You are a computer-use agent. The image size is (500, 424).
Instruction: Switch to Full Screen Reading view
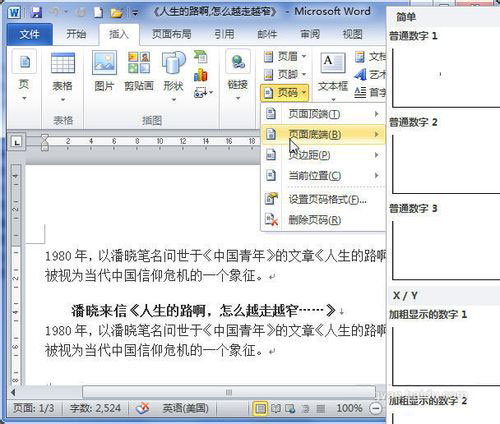pyautogui.click(x=276, y=408)
